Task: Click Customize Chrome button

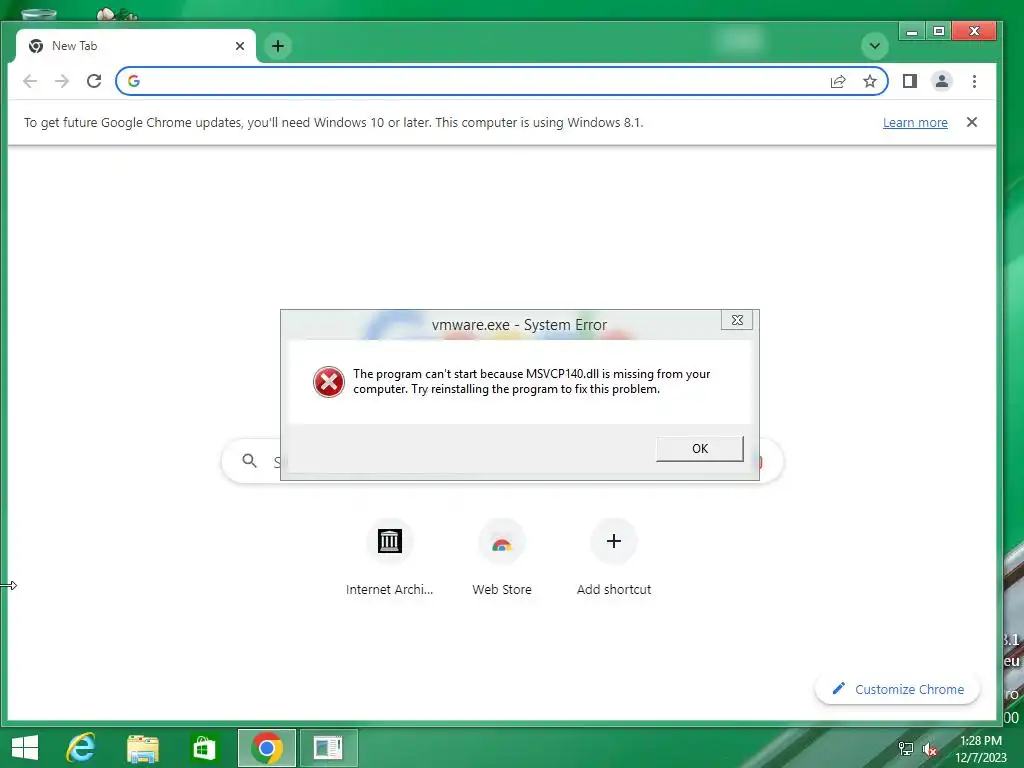Action: 897,689
